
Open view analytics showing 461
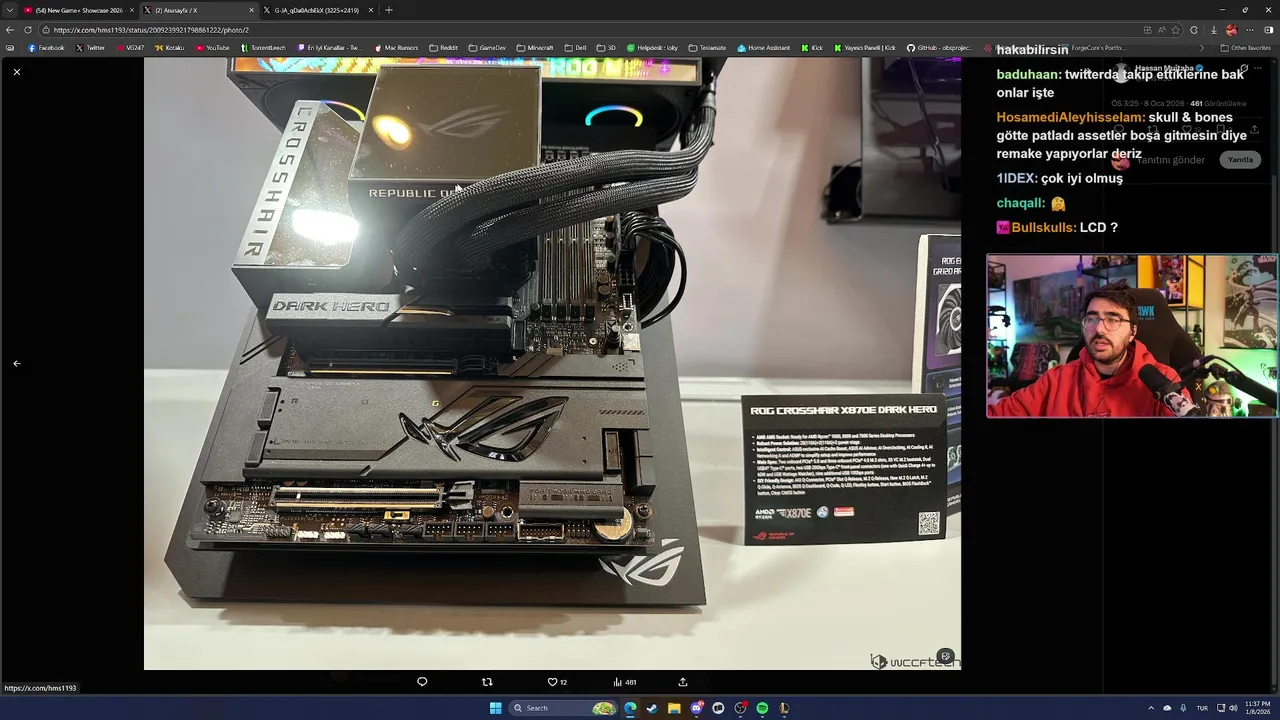(x=623, y=682)
